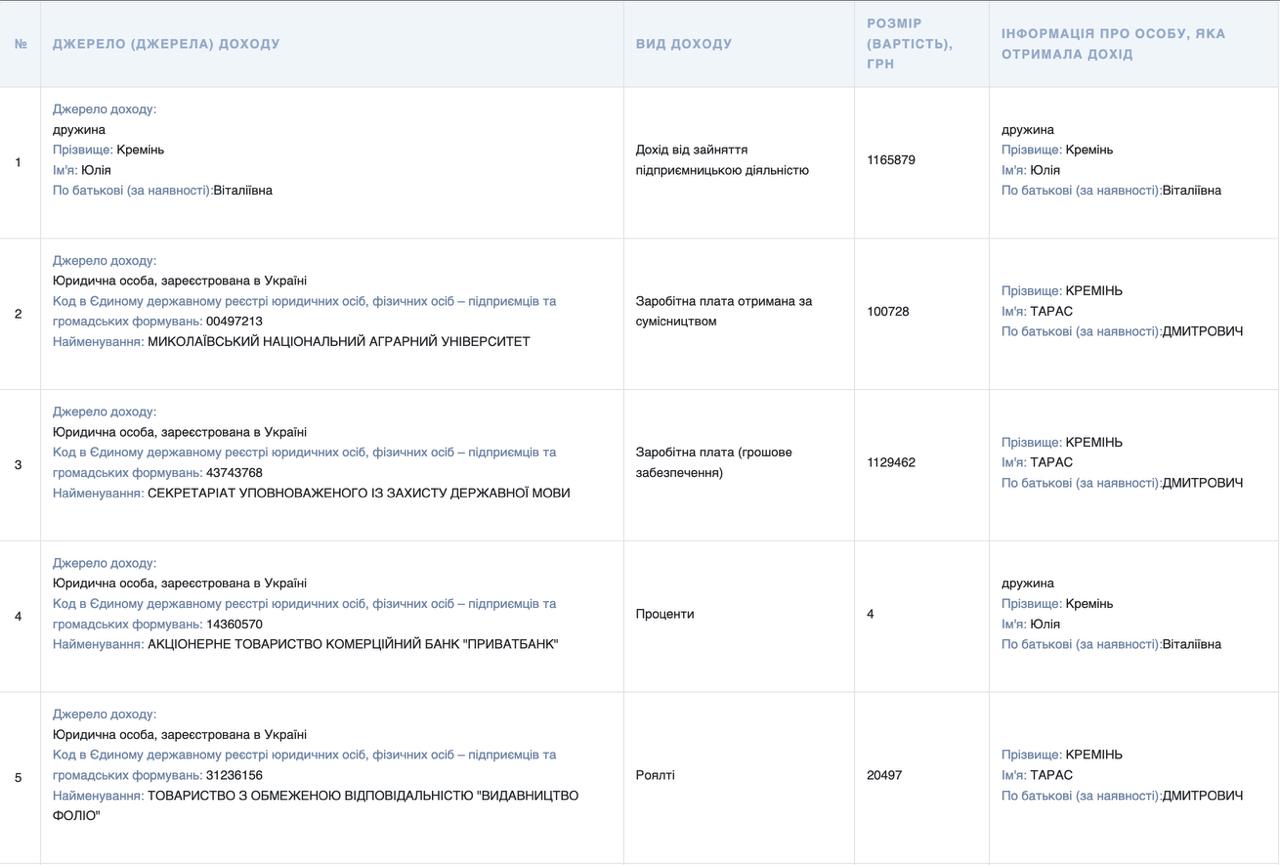Click "Дохід від зайняття підприємницькою діяльністю" cell
The height and width of the screenshot is (865, 1280).
pos(721,160)
